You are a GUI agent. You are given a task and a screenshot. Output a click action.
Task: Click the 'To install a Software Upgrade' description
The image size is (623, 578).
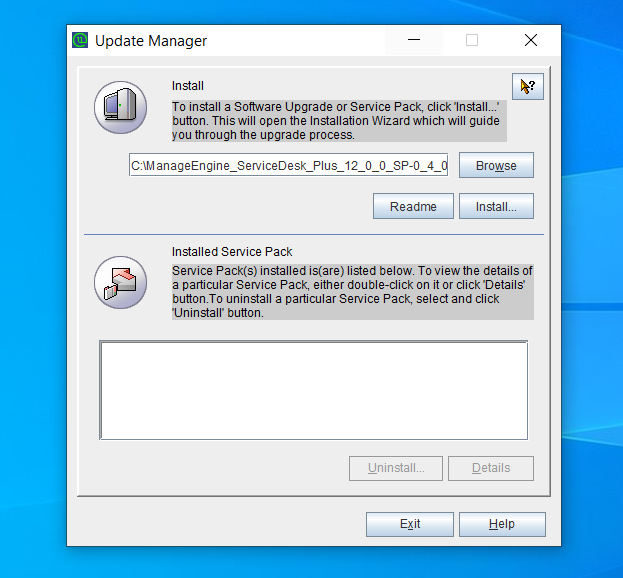[x=339, y=121]
